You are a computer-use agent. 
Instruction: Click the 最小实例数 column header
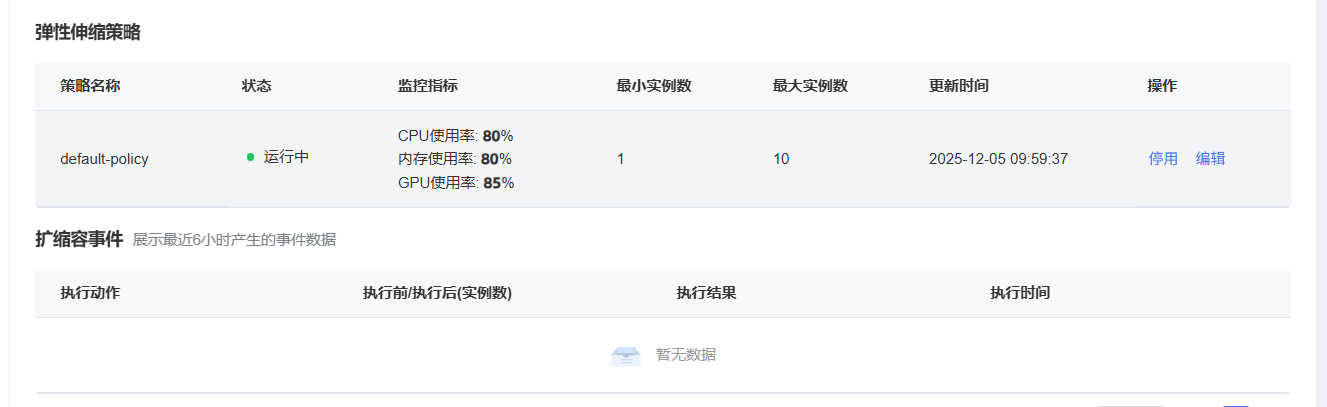point(654,86)
